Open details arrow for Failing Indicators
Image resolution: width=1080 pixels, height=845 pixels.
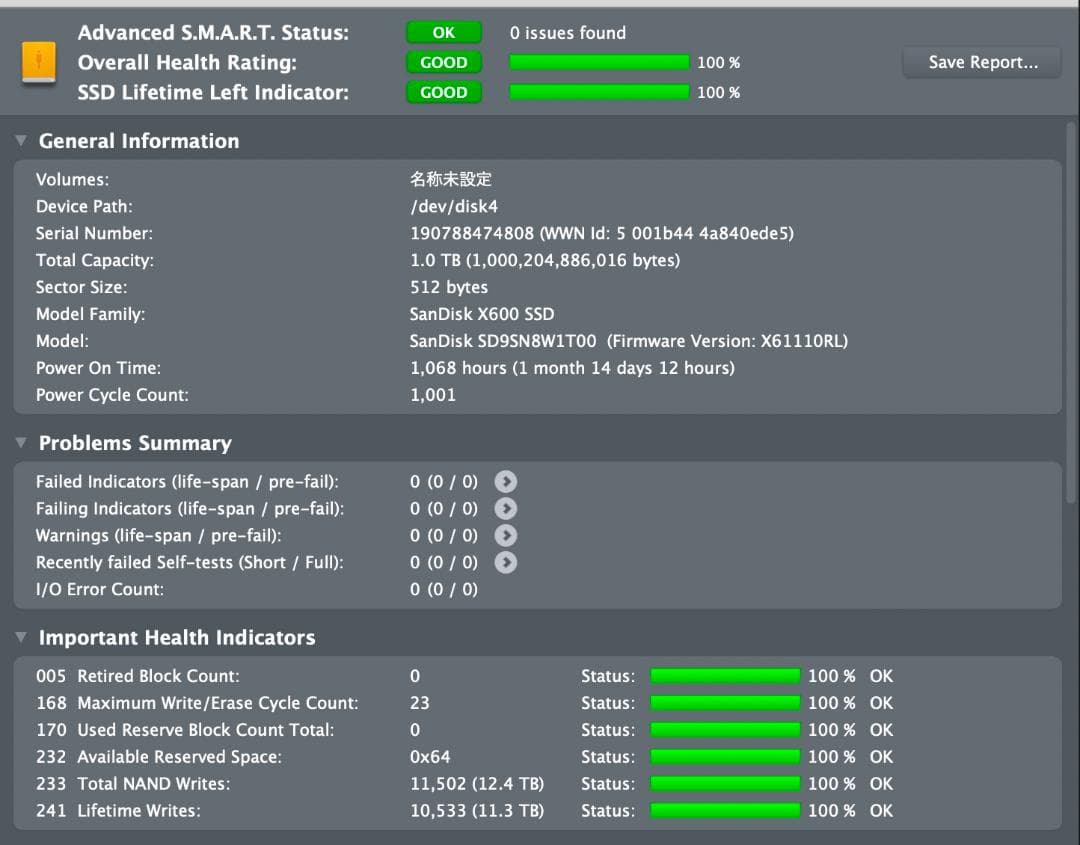[506, 508]
